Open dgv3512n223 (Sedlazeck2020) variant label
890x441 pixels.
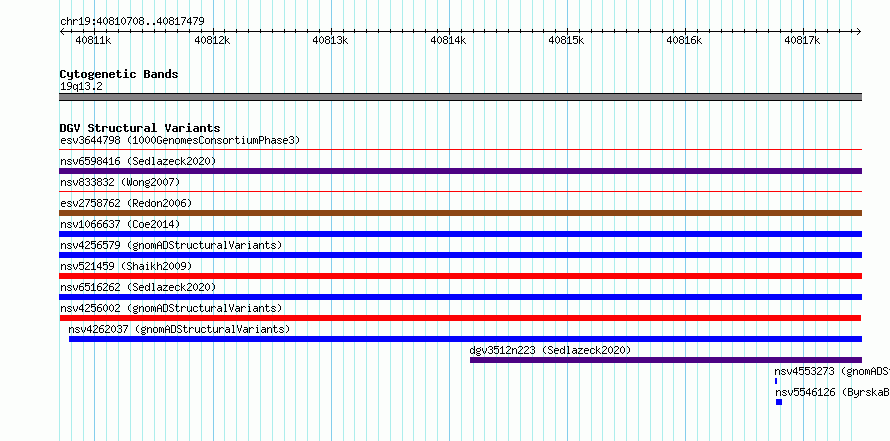point(550,350)
